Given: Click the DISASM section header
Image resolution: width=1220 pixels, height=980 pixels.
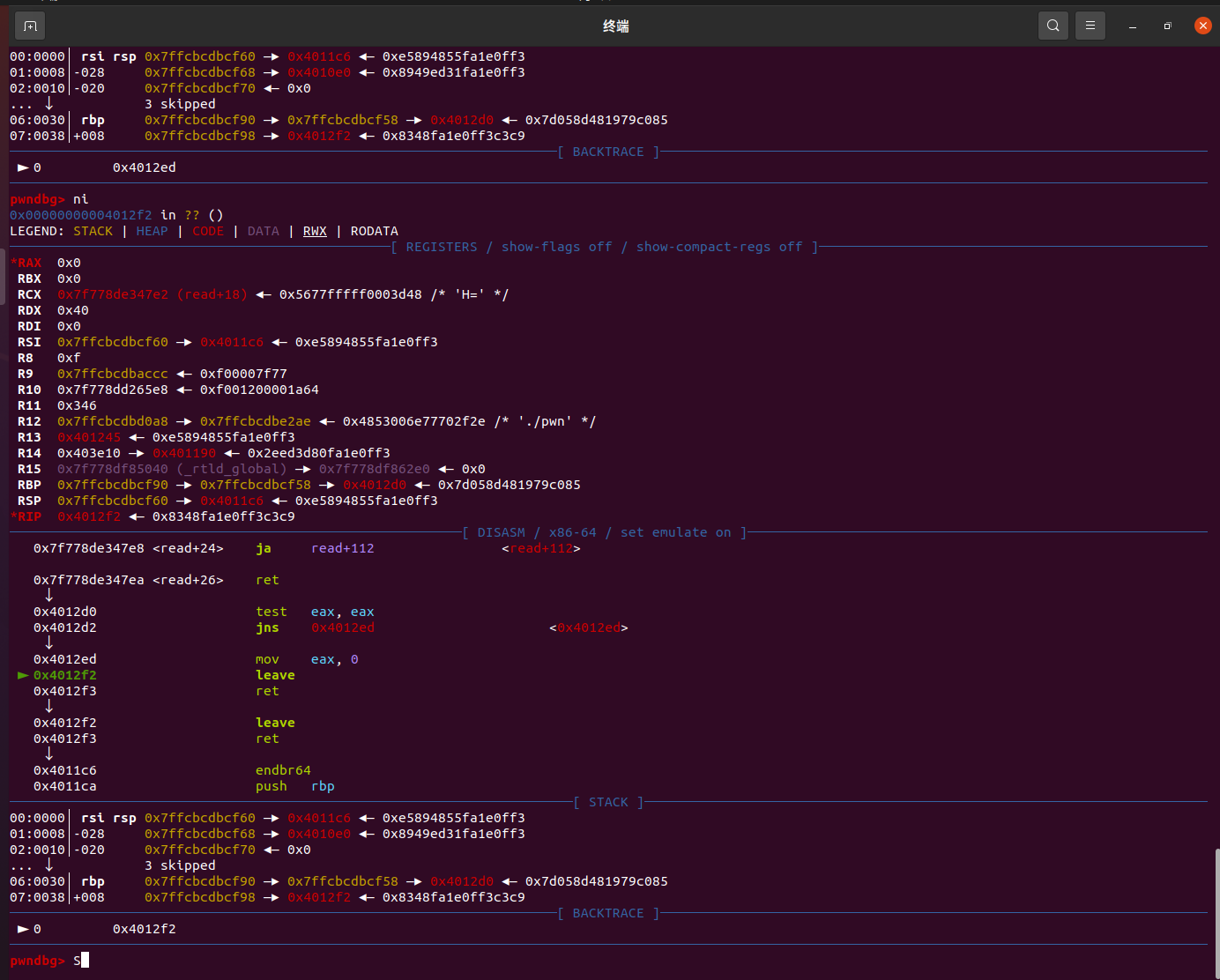Looking at the screenshot, I should [604, 532].
